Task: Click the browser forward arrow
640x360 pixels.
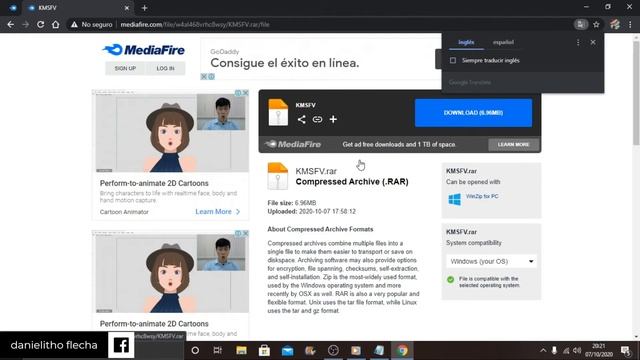Action: click(26, 24)
